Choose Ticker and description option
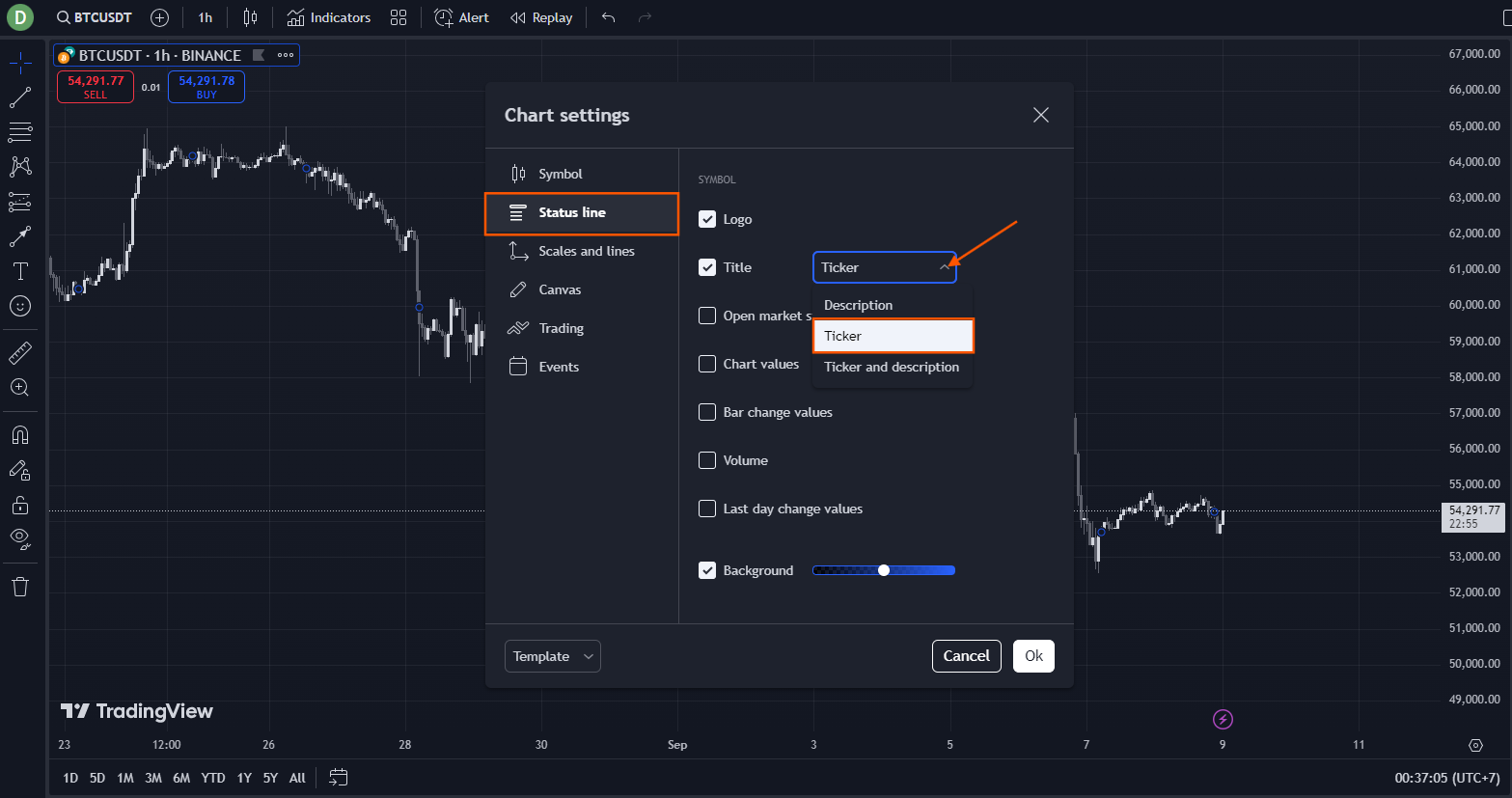Image resolution: width=1512 pixels, height=798 pixels. coord(893,367)
